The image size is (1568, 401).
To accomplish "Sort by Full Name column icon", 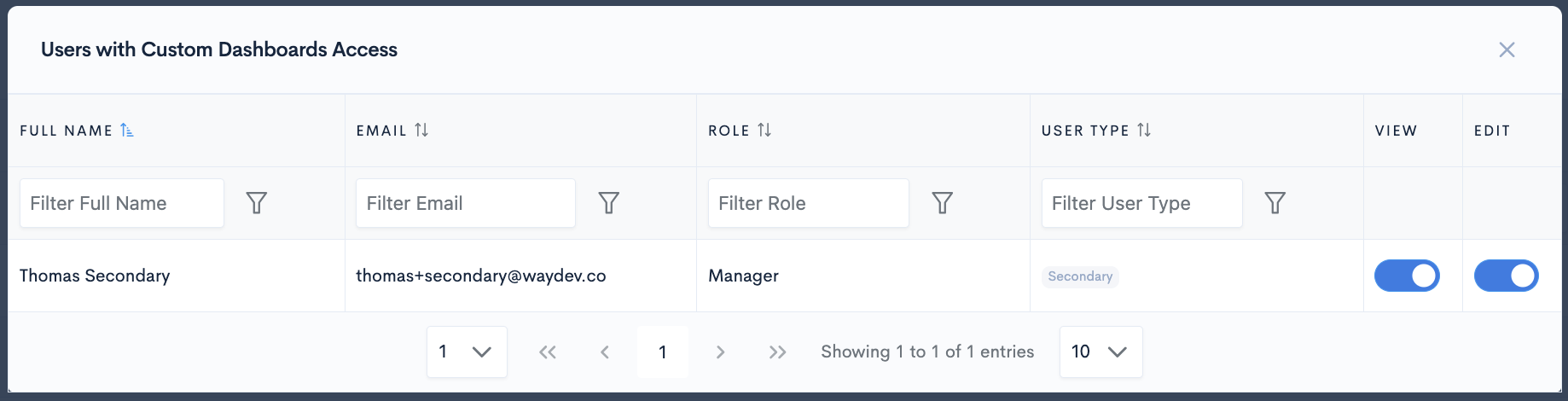I will coord(127,131).
